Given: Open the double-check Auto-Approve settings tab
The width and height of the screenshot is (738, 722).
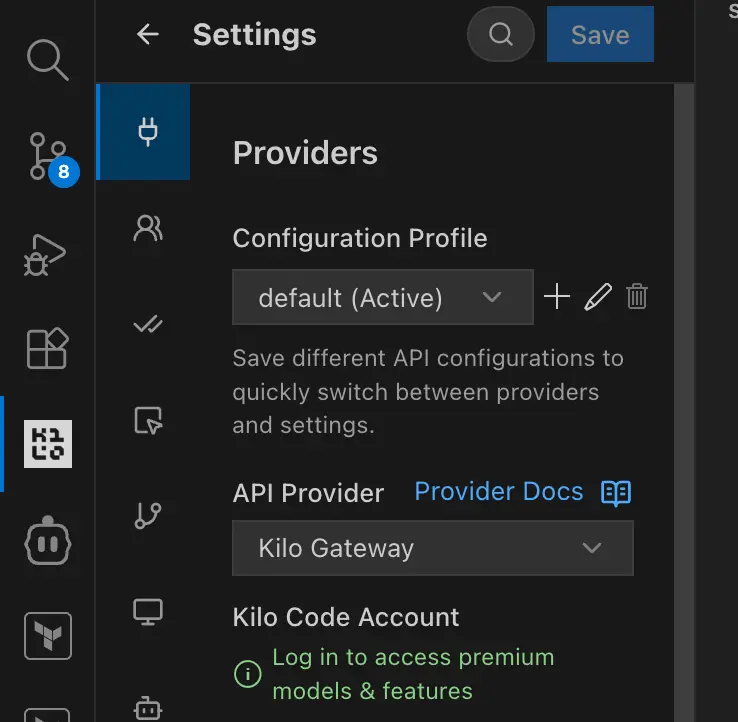Looking at the screenshot, I should pyautogui.click(x=148, y=324).
